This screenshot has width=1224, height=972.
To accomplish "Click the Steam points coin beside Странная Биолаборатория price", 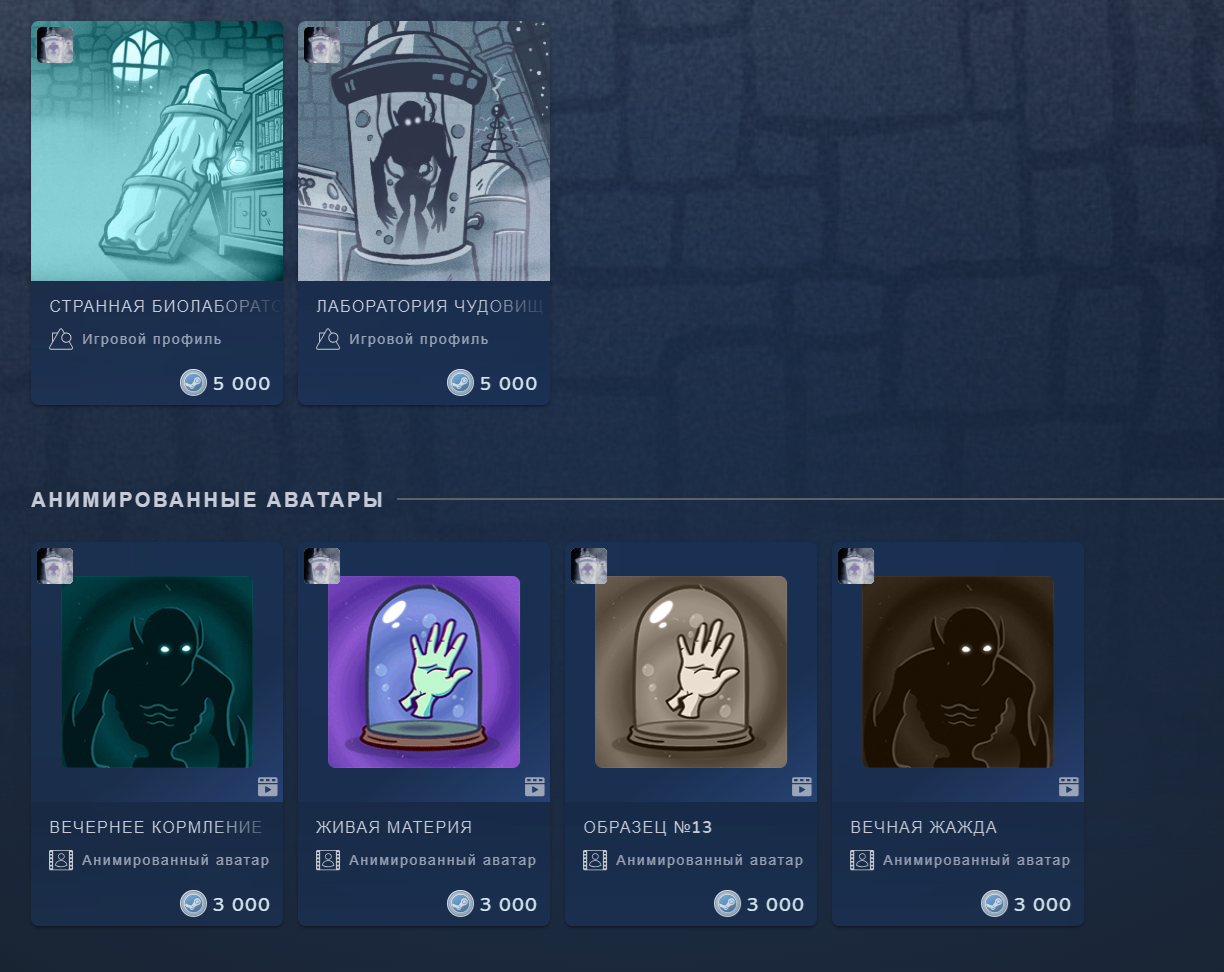I will click(x=193, y=383).
